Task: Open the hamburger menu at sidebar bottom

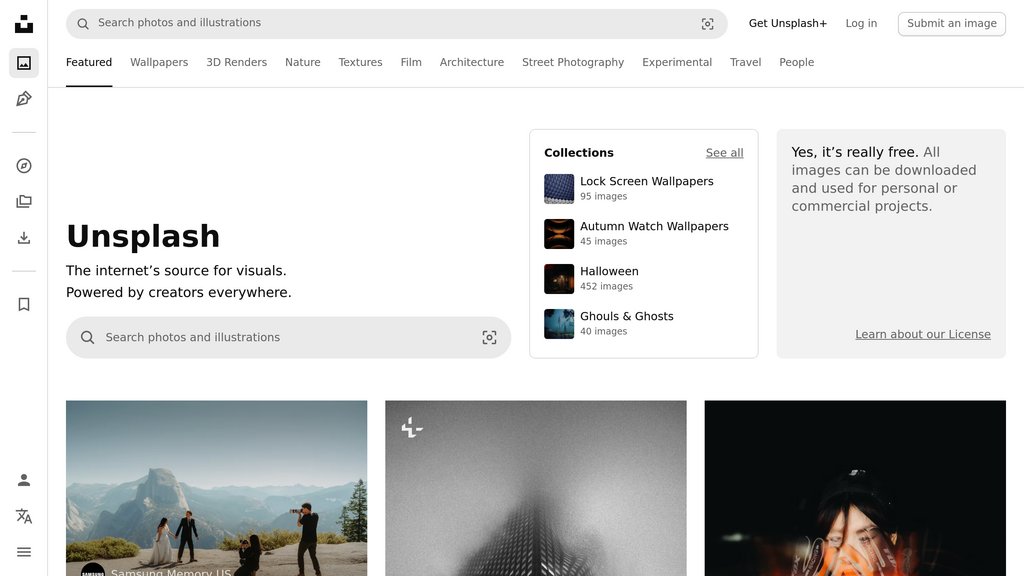Action: [x=23, y=551]
